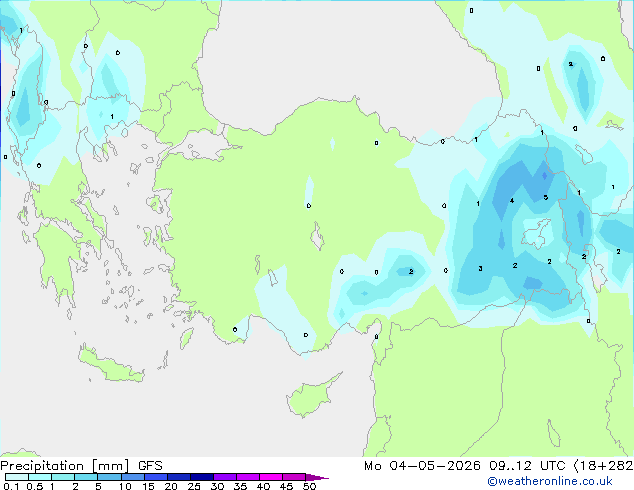Click the Crete island on the map
This screenshot has width=634, height=490.
111,366
